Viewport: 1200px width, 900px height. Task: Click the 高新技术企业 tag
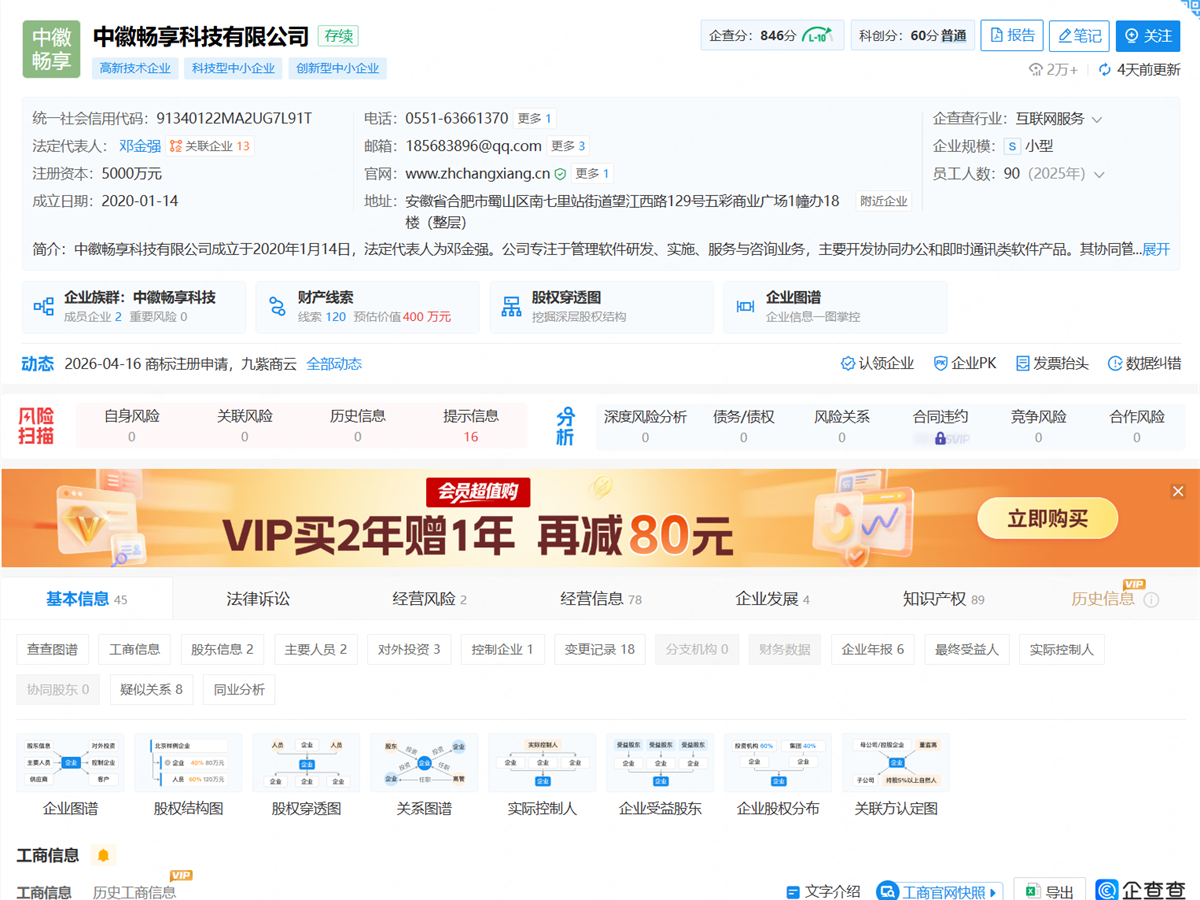[135, 68]
